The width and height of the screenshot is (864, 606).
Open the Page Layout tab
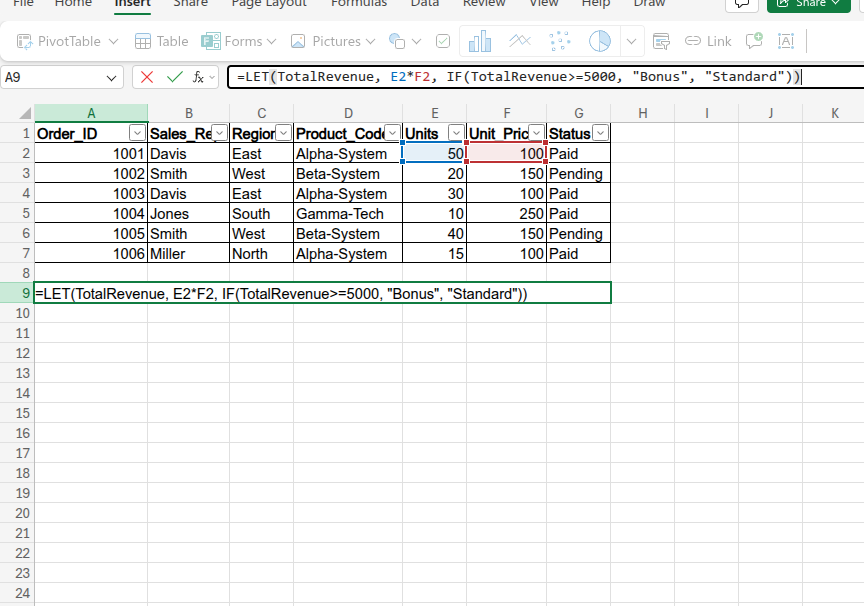click(x=269, y=4)
